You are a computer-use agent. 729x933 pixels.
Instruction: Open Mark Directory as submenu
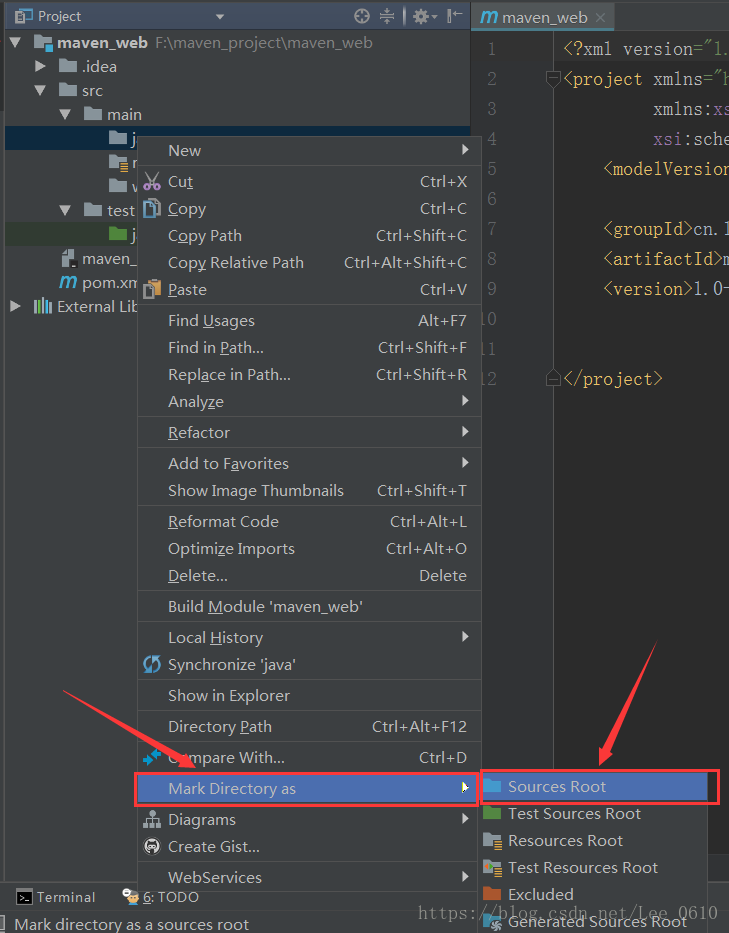308,789
